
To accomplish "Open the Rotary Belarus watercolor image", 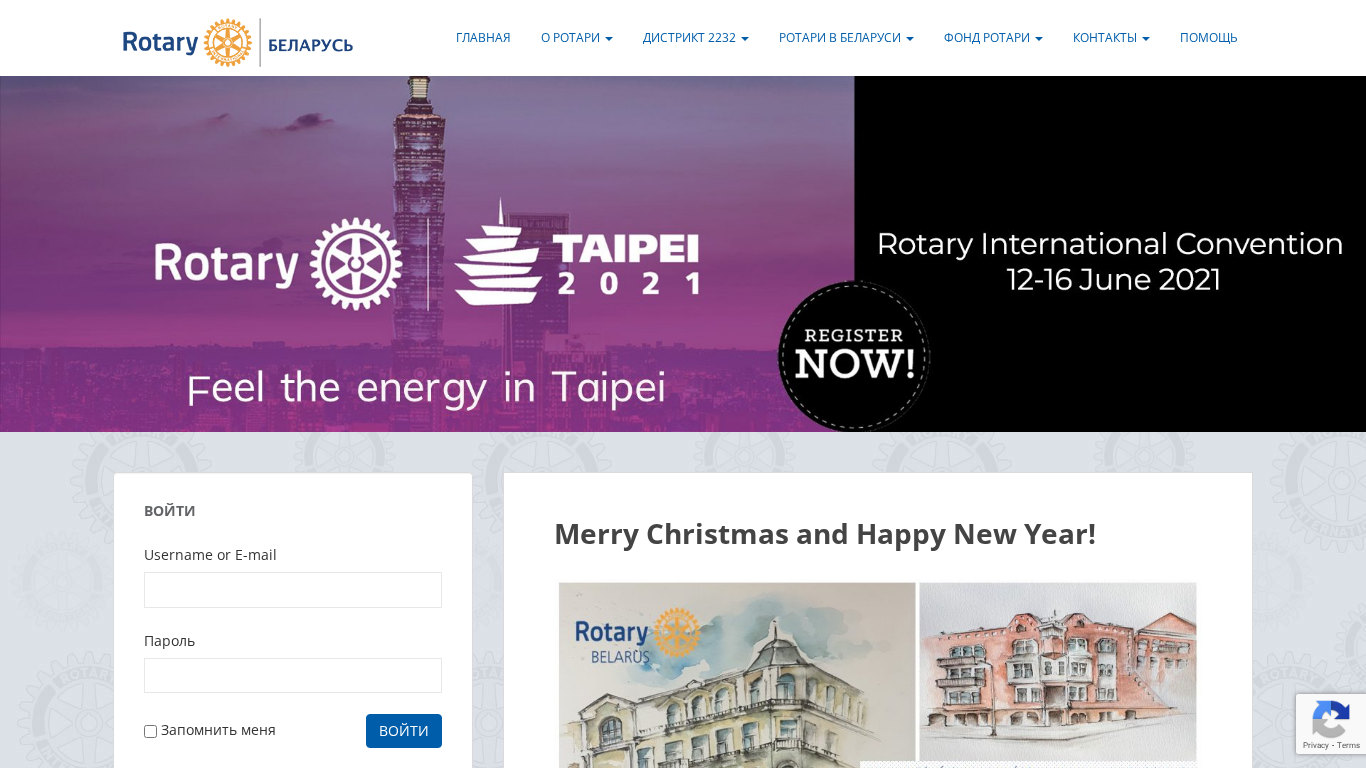I will click(x=878, y=675).
